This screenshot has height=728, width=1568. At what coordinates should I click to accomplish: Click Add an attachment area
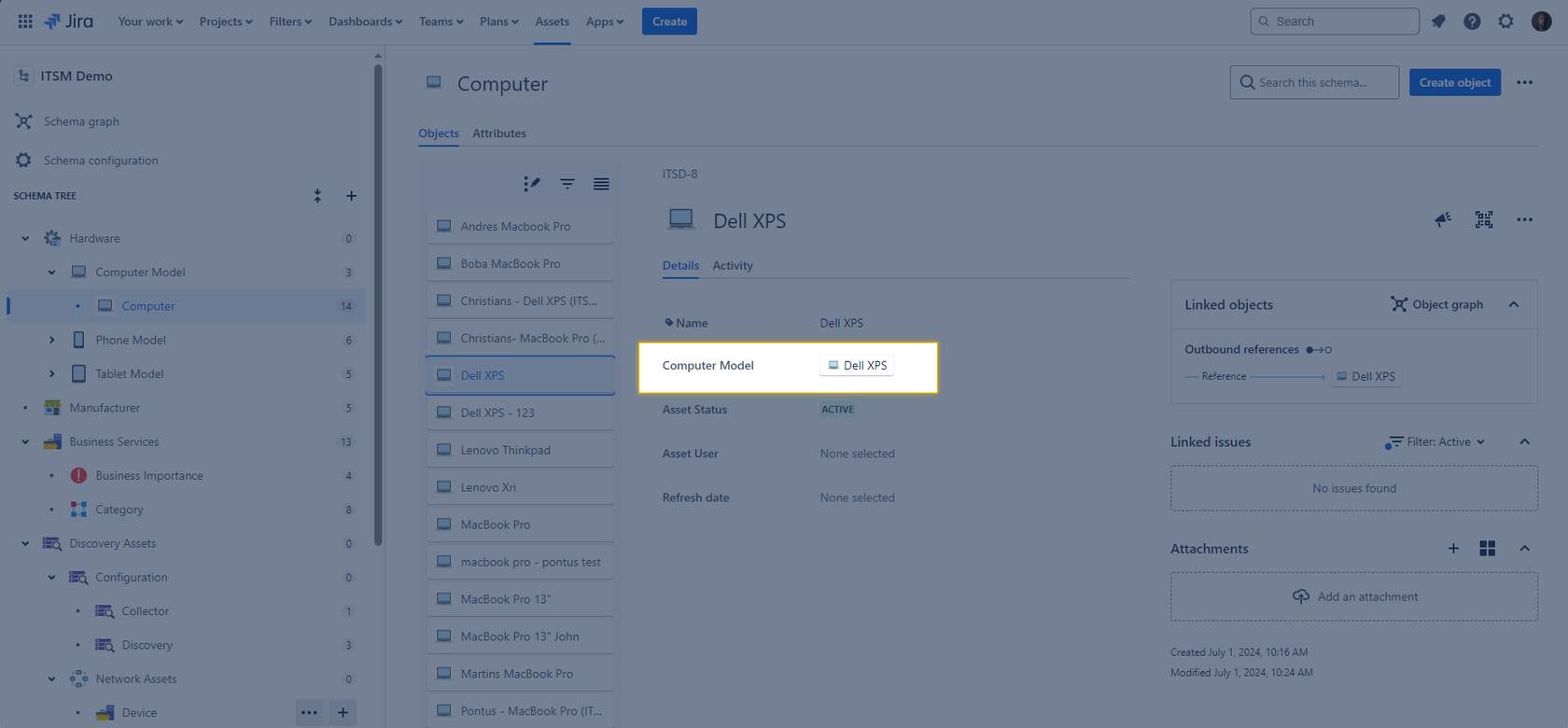pyautogui.click(x=1353, y=596)
